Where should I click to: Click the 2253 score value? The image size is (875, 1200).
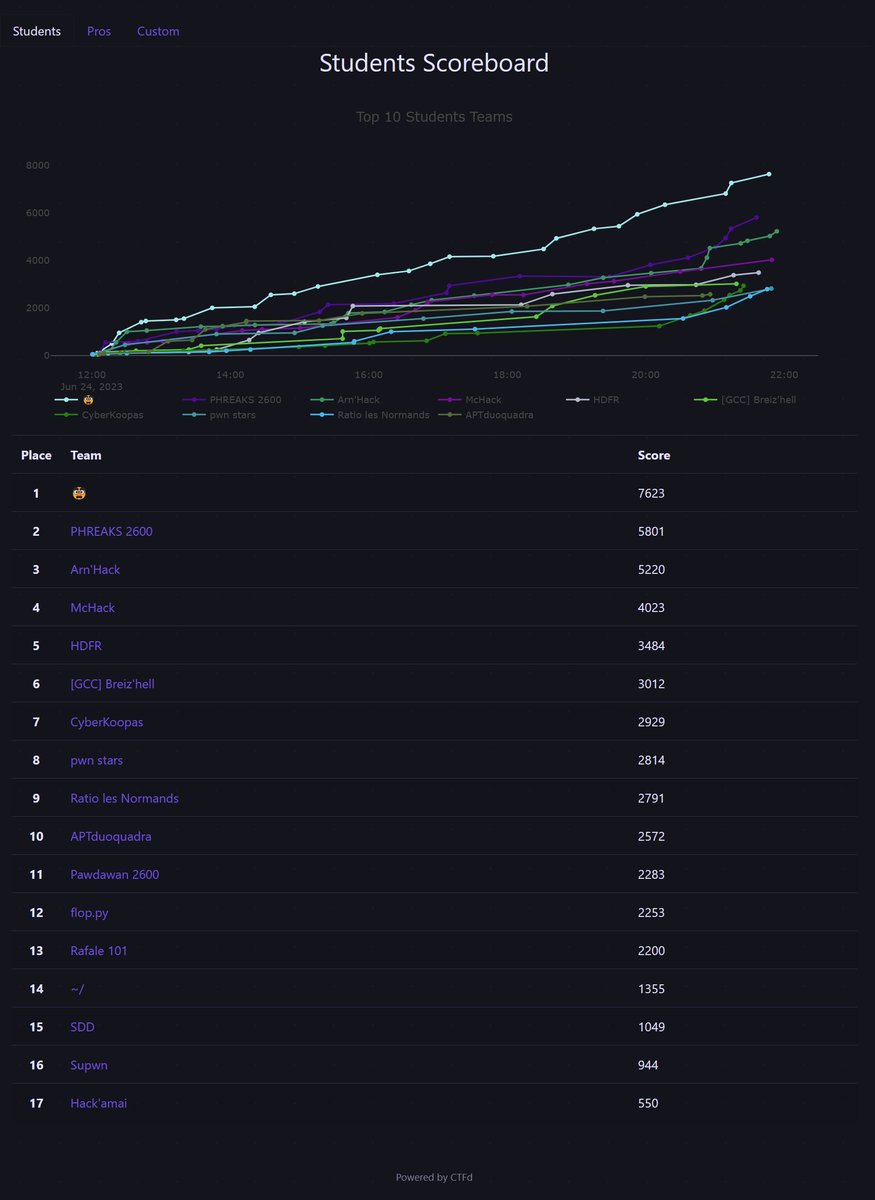pos(651,912)
